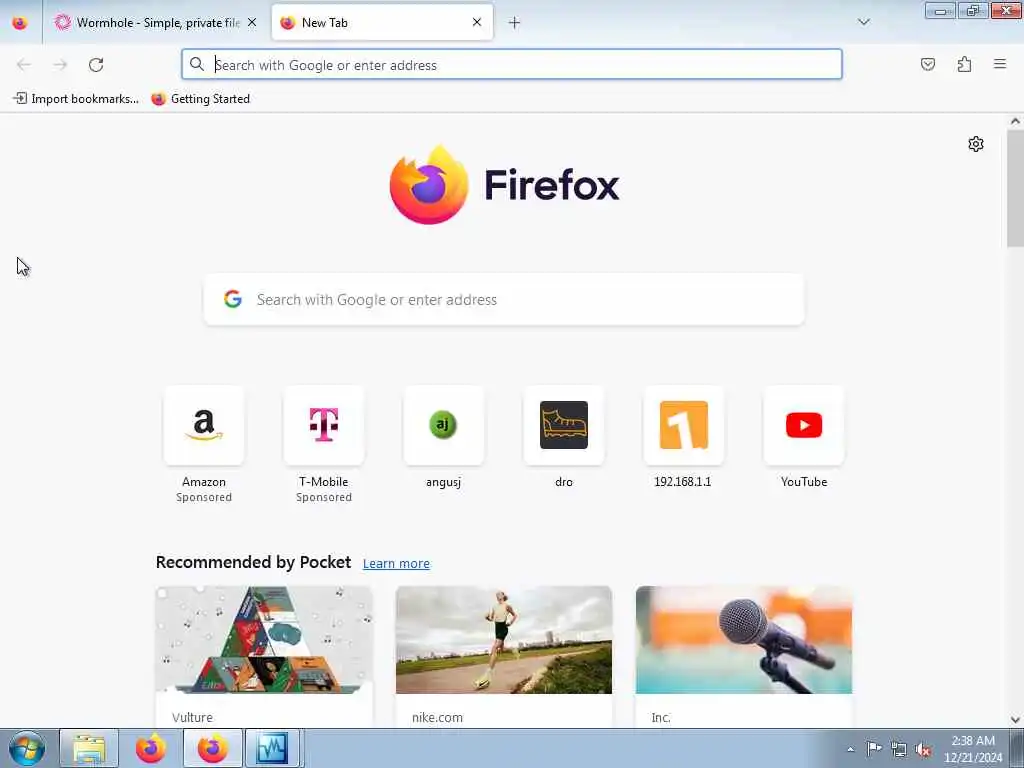The width and height of the screenshot is (1024, 768).
Task: Switch to first Firefox taskbar icon
Action: click(x=151, y=748)
